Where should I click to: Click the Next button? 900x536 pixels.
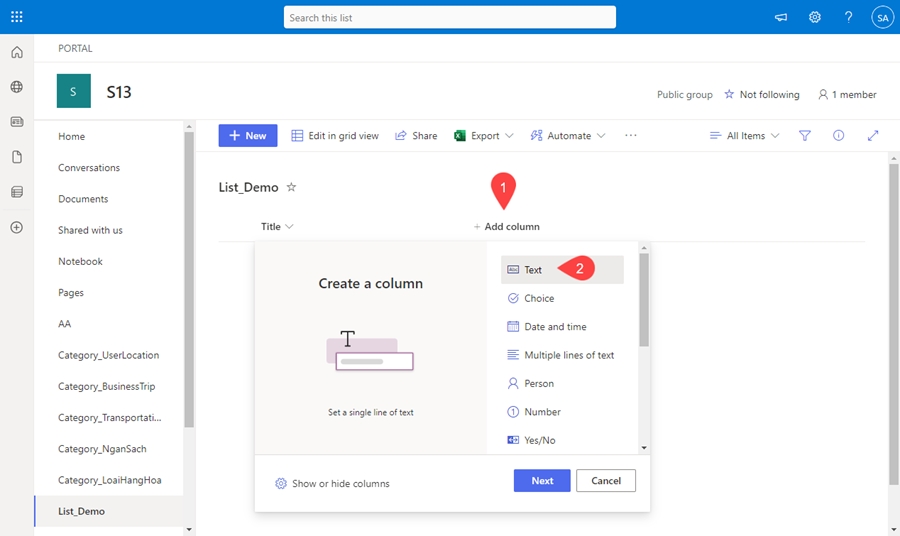[x=542, y=481]
